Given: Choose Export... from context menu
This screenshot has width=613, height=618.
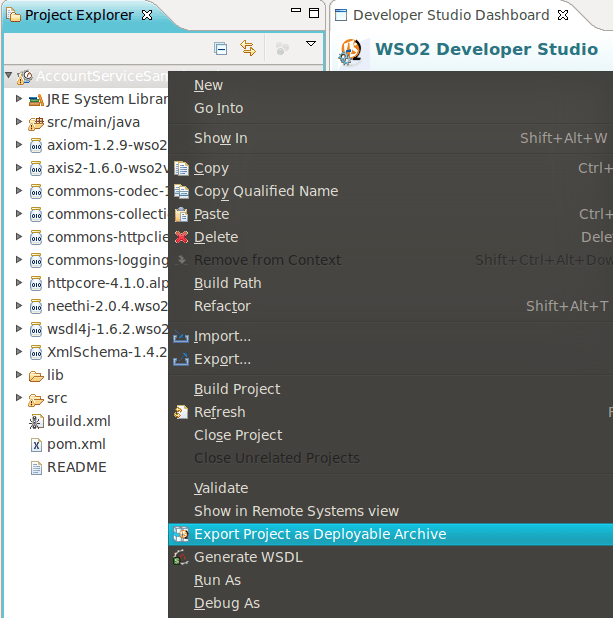Looking at the screenshot, I should click(x=391, y=359).
